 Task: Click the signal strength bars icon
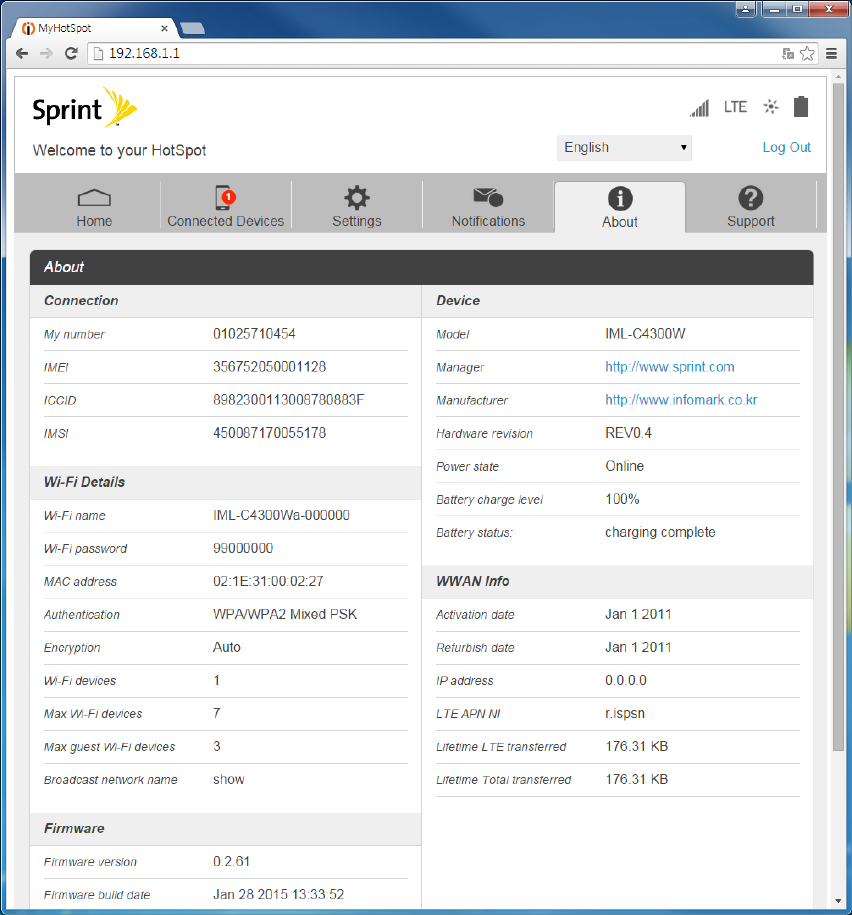[x=699, y=107]
